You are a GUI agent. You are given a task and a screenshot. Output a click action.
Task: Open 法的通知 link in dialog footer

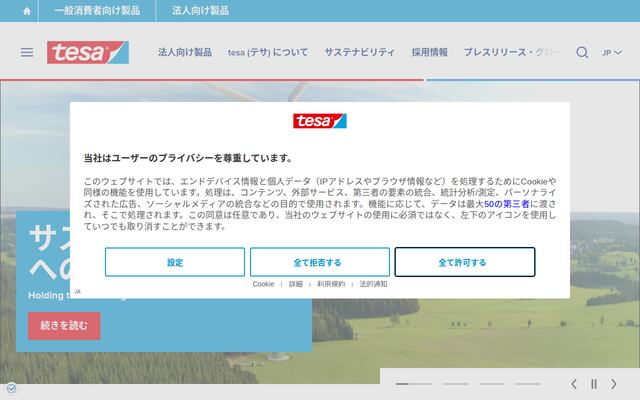tap(373, 284)
